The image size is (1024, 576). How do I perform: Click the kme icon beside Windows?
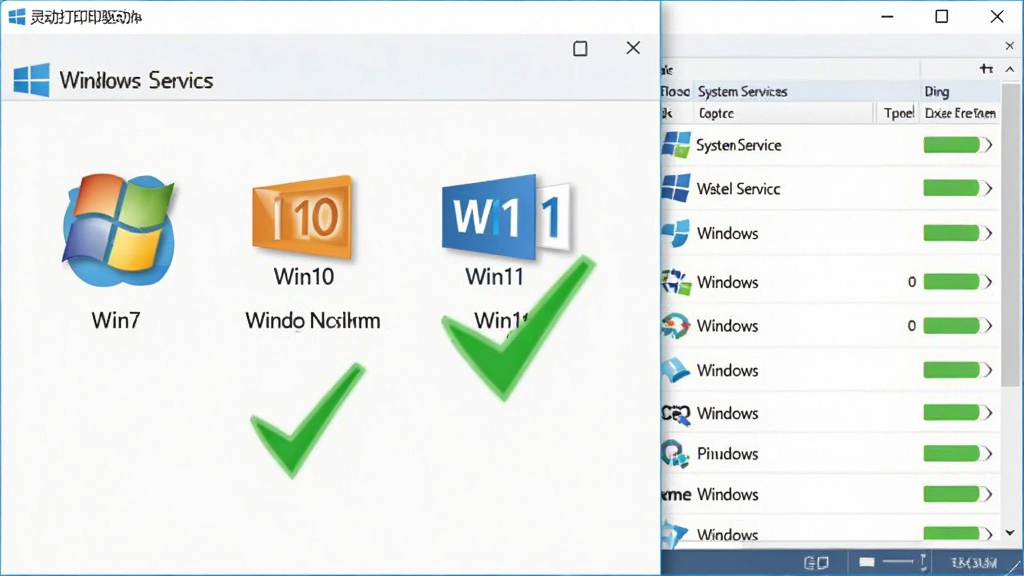[x=676, y=494]
